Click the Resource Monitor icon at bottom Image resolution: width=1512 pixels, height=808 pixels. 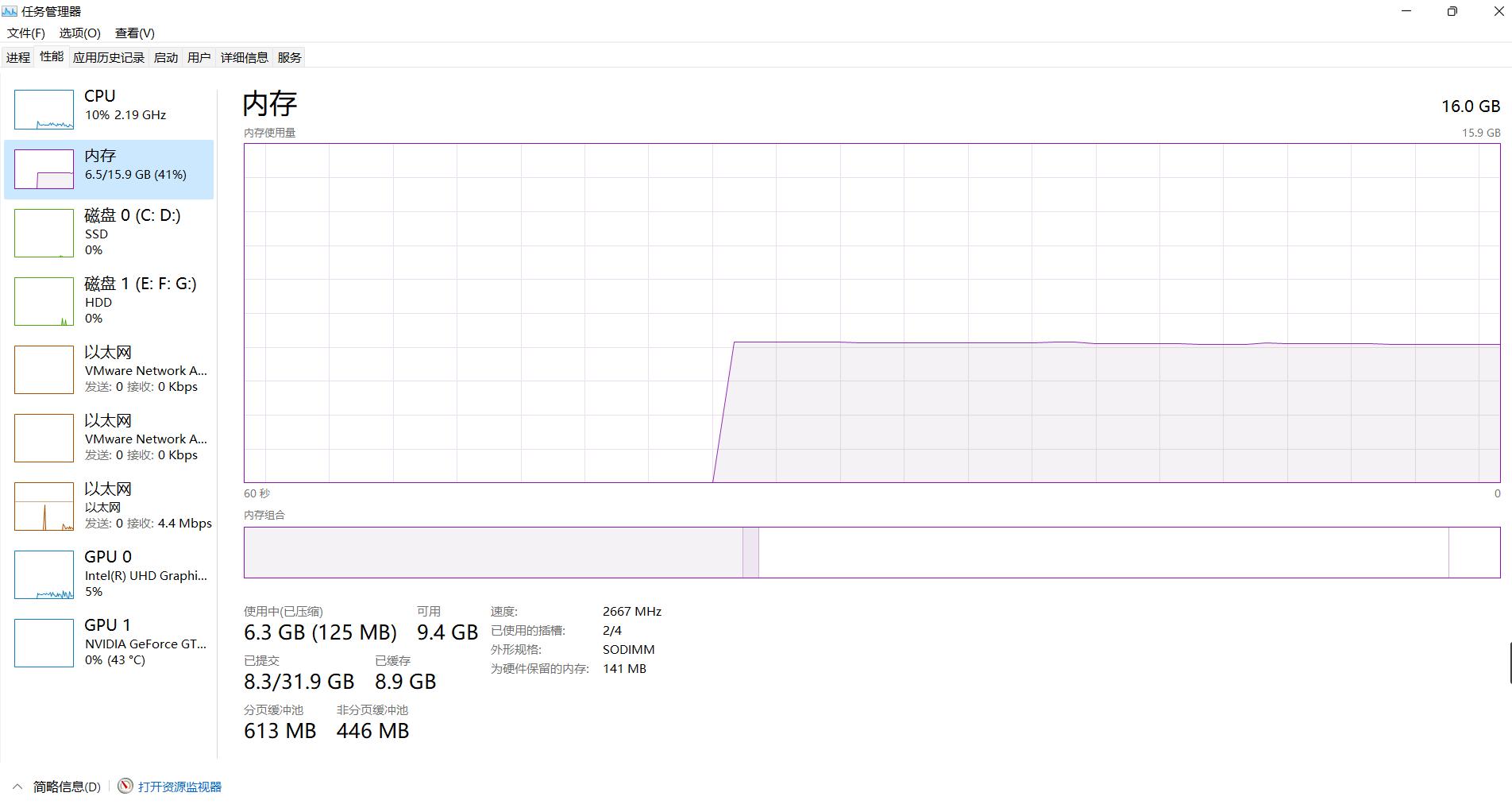(x=125, y=786)
